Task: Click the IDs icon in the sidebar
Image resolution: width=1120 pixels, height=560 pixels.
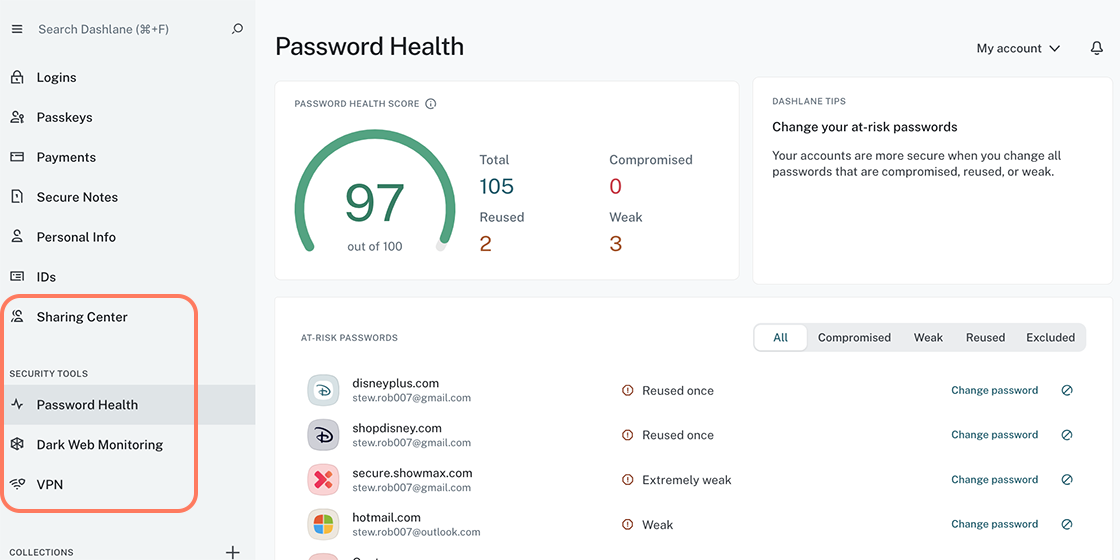Action: [x=17, y=276]
